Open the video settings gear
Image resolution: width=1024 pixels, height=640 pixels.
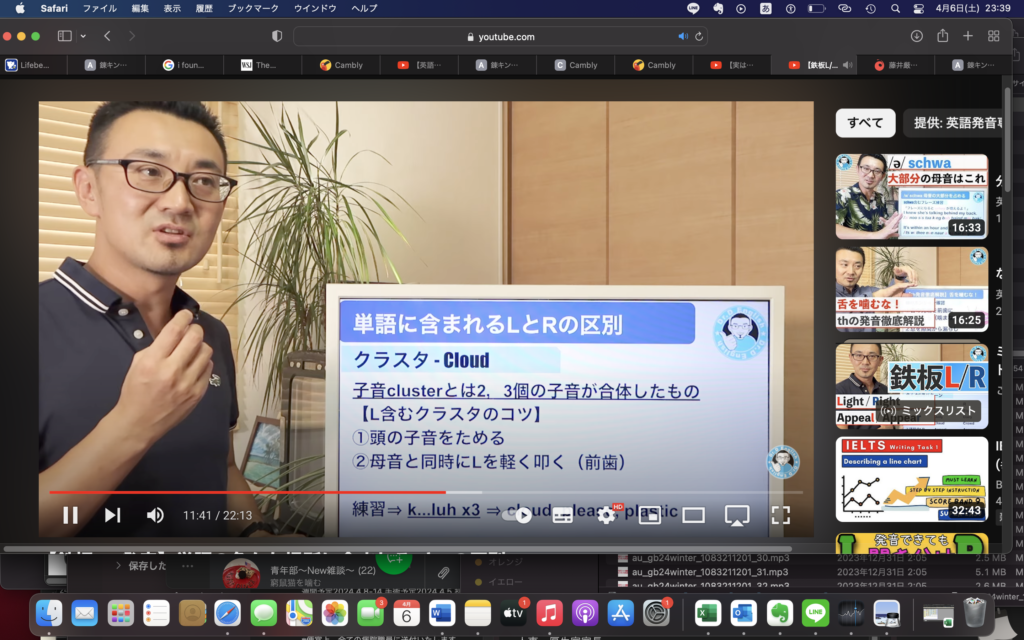tap(605, 515)
